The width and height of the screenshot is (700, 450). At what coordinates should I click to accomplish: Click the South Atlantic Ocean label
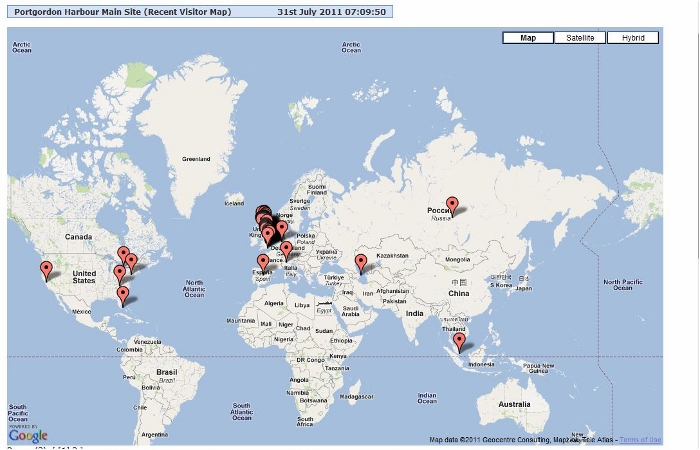click(x=242, y=412)
